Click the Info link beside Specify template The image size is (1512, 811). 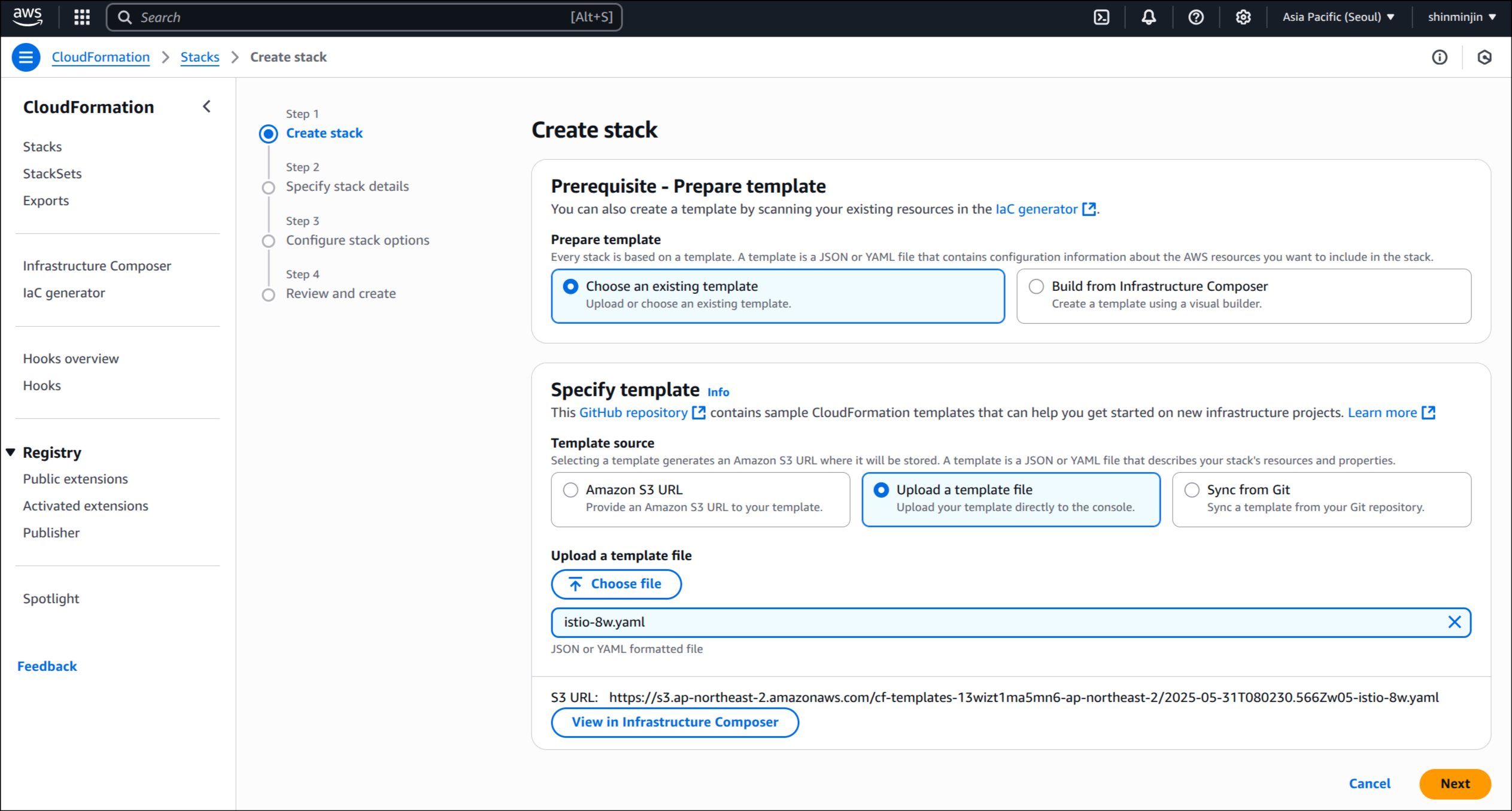click(x=718, y=392)
